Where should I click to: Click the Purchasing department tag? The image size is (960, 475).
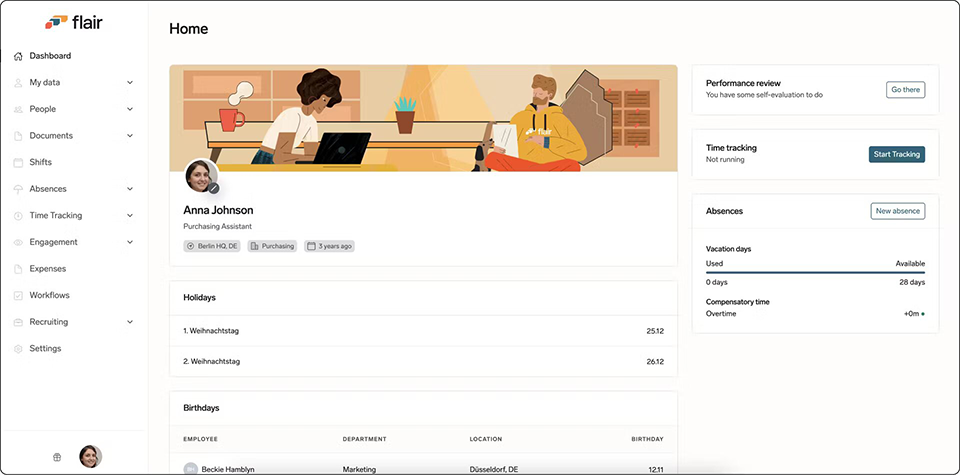click(x=272, y=246)
